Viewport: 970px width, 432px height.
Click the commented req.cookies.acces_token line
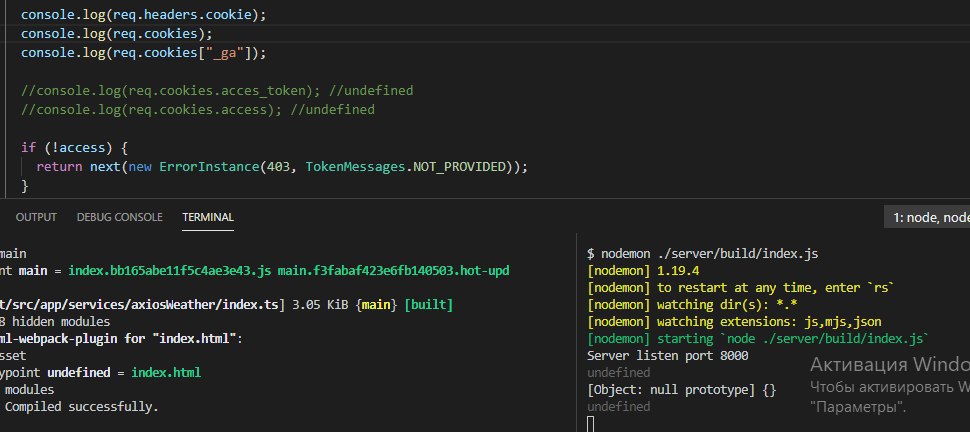[217, 90]
